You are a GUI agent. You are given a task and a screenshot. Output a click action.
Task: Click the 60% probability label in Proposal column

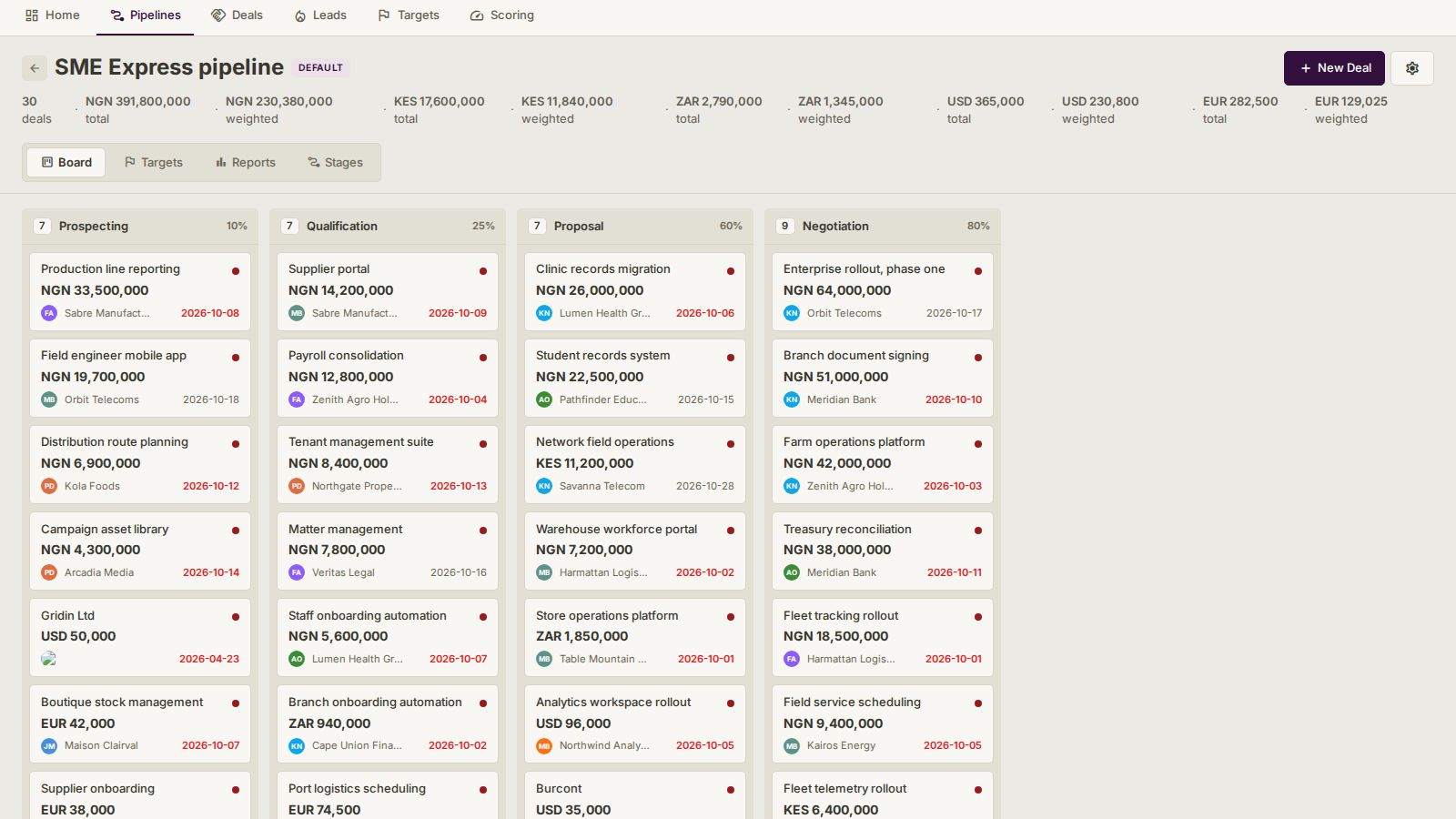[731, 226]
